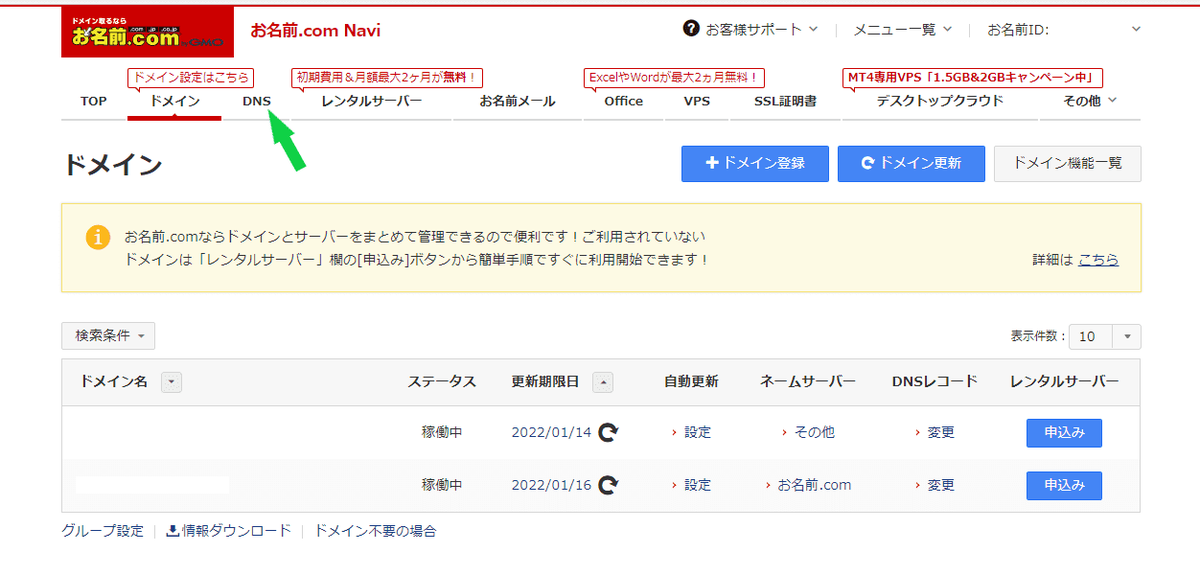Viewport: 1200px width, 575px height.
Task: Open the お客様サポート dropdown
Action: 761,29
